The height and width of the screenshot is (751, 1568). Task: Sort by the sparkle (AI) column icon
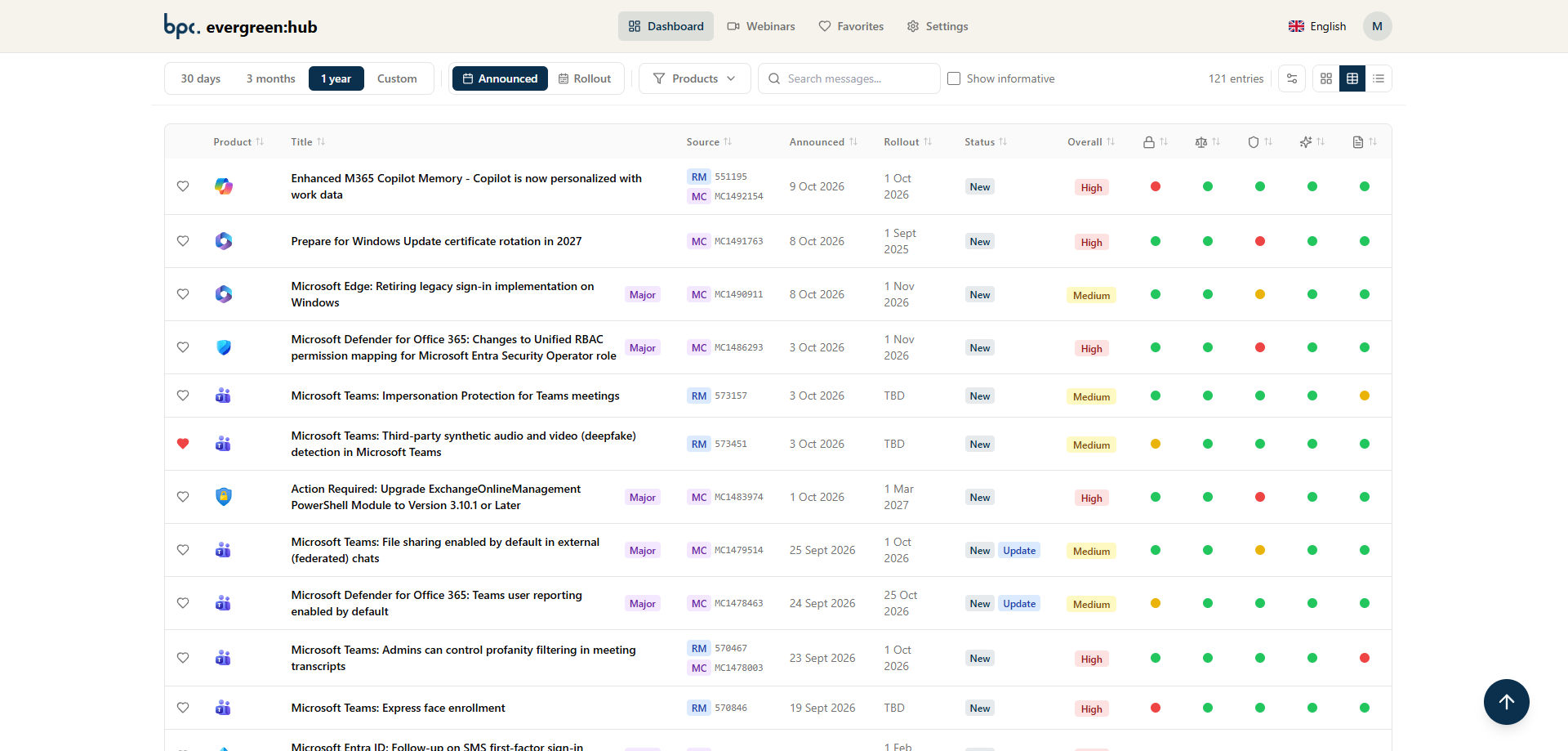pos(1312,142)
